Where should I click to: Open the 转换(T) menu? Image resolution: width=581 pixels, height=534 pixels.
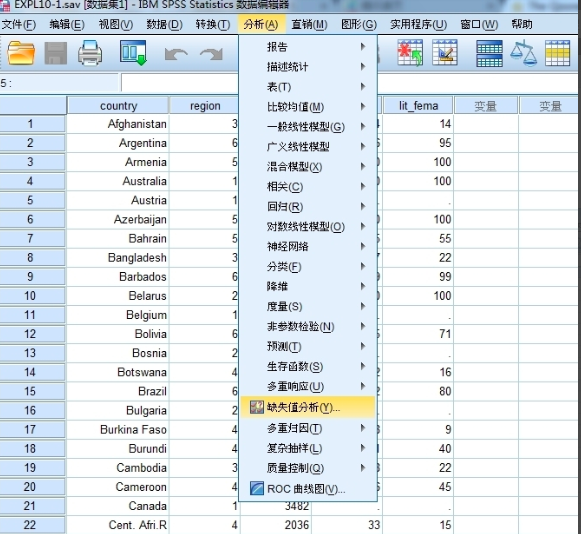tap(213, 24)
